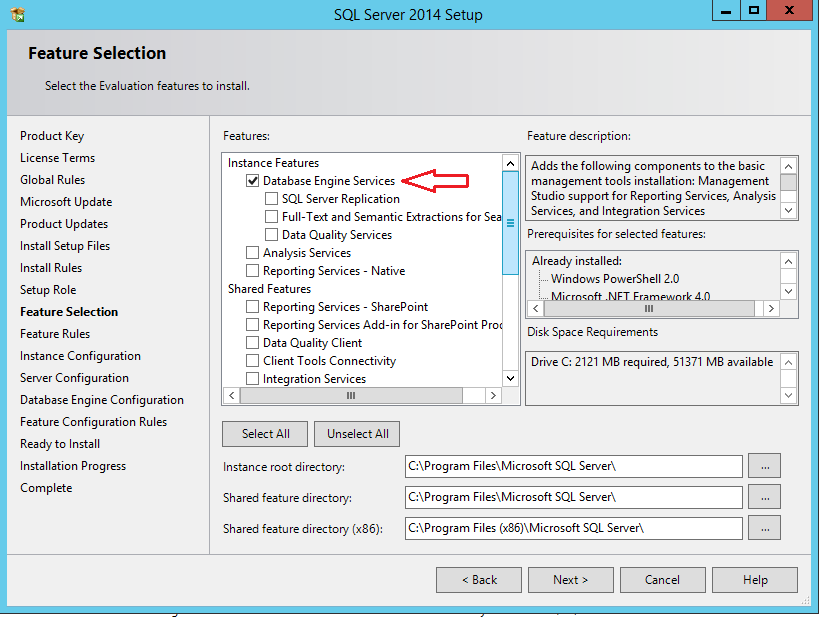Click left arrow of Prerequisites horizontal scrollbar
Image resolution: width=819 pixels, height=625 pixels.
click(x=535, y=309)
